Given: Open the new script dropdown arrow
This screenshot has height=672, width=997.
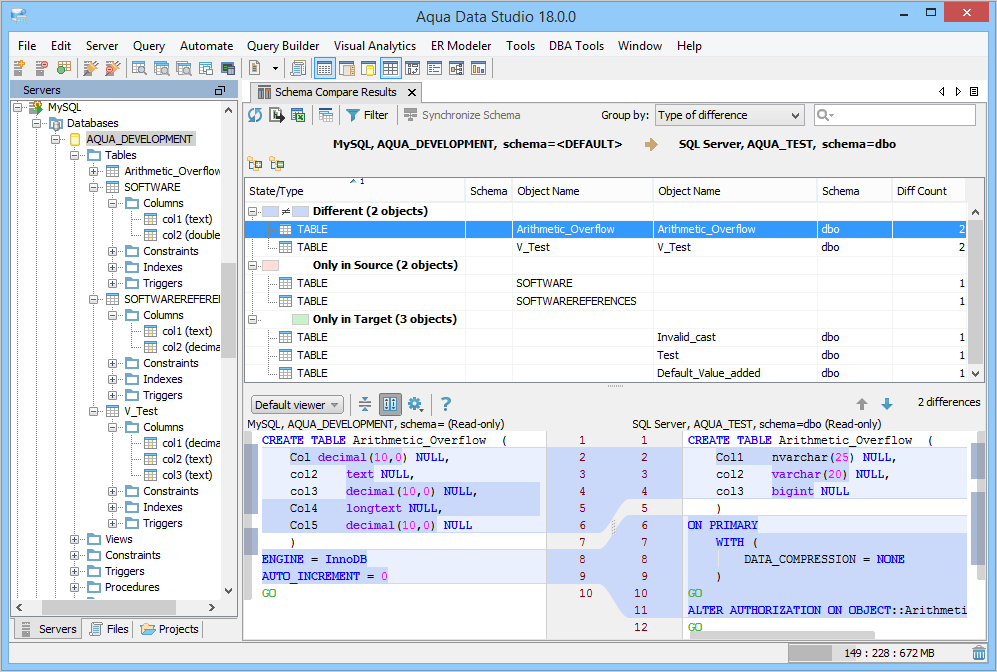Looking at the screenshot, I should click(x=275, y=68).
